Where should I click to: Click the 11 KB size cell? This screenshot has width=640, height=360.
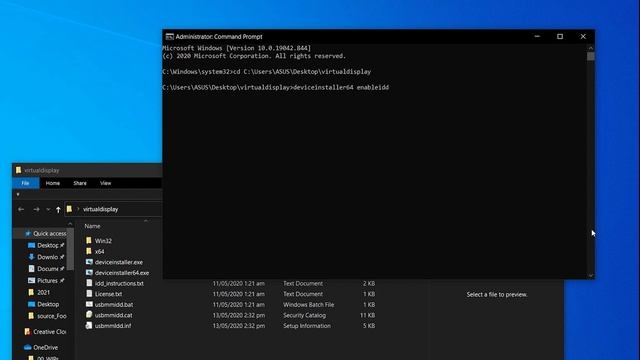367,316
